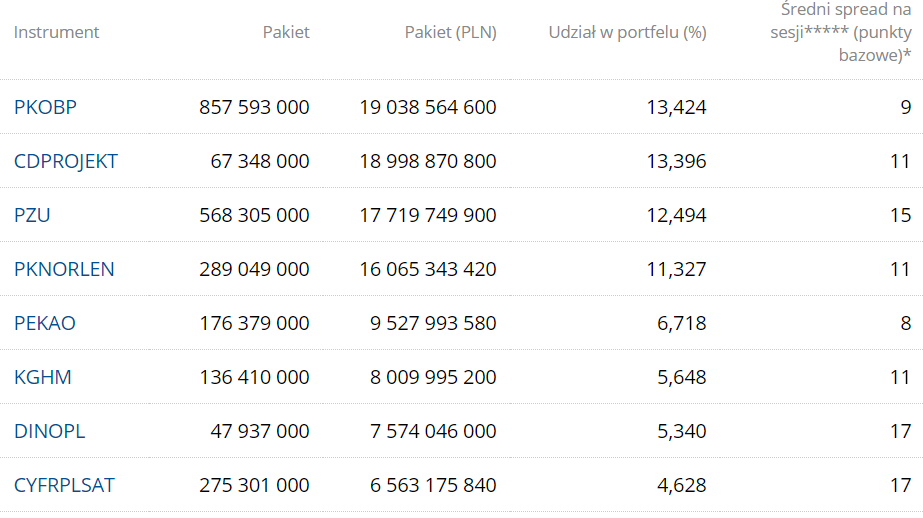Open the PZU instrument link
This screenshot has width=923, height=518.
point(32,215)
